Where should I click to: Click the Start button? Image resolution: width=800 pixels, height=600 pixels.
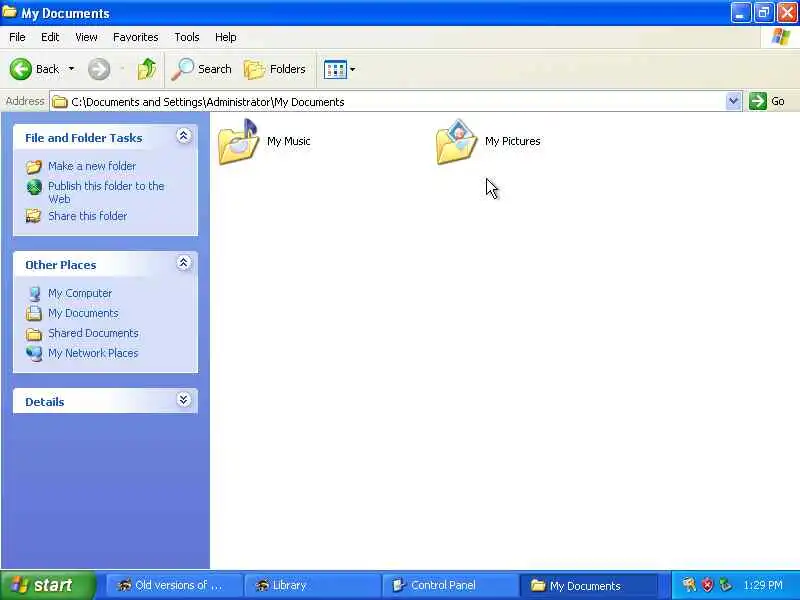(x=48, y=585)
